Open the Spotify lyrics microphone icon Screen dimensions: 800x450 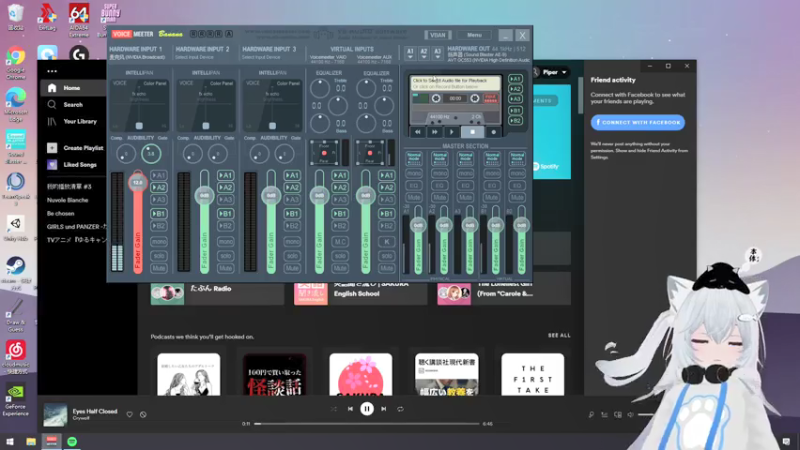click(591, 415)
